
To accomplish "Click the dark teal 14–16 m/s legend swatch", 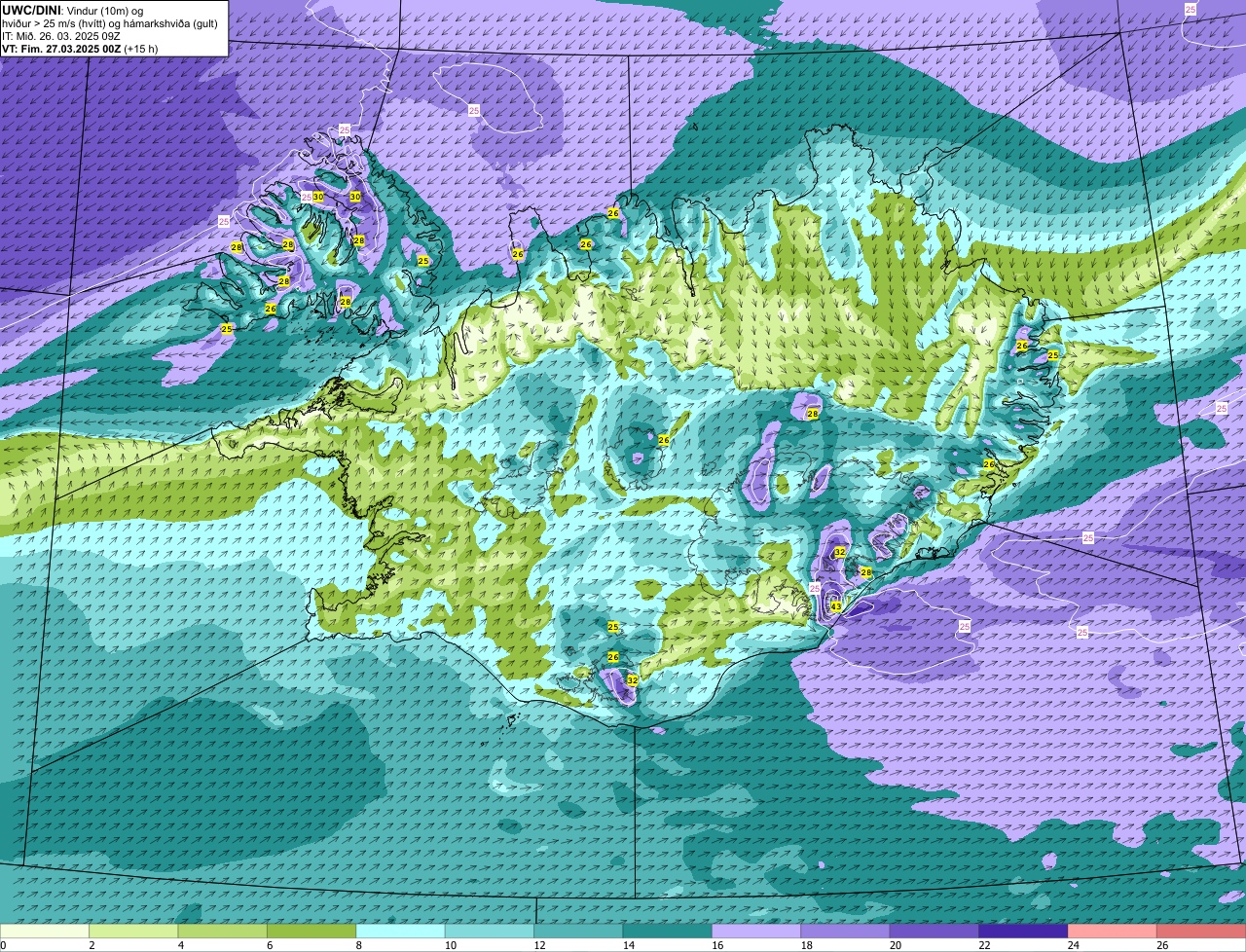I will (x=668, y=931).
